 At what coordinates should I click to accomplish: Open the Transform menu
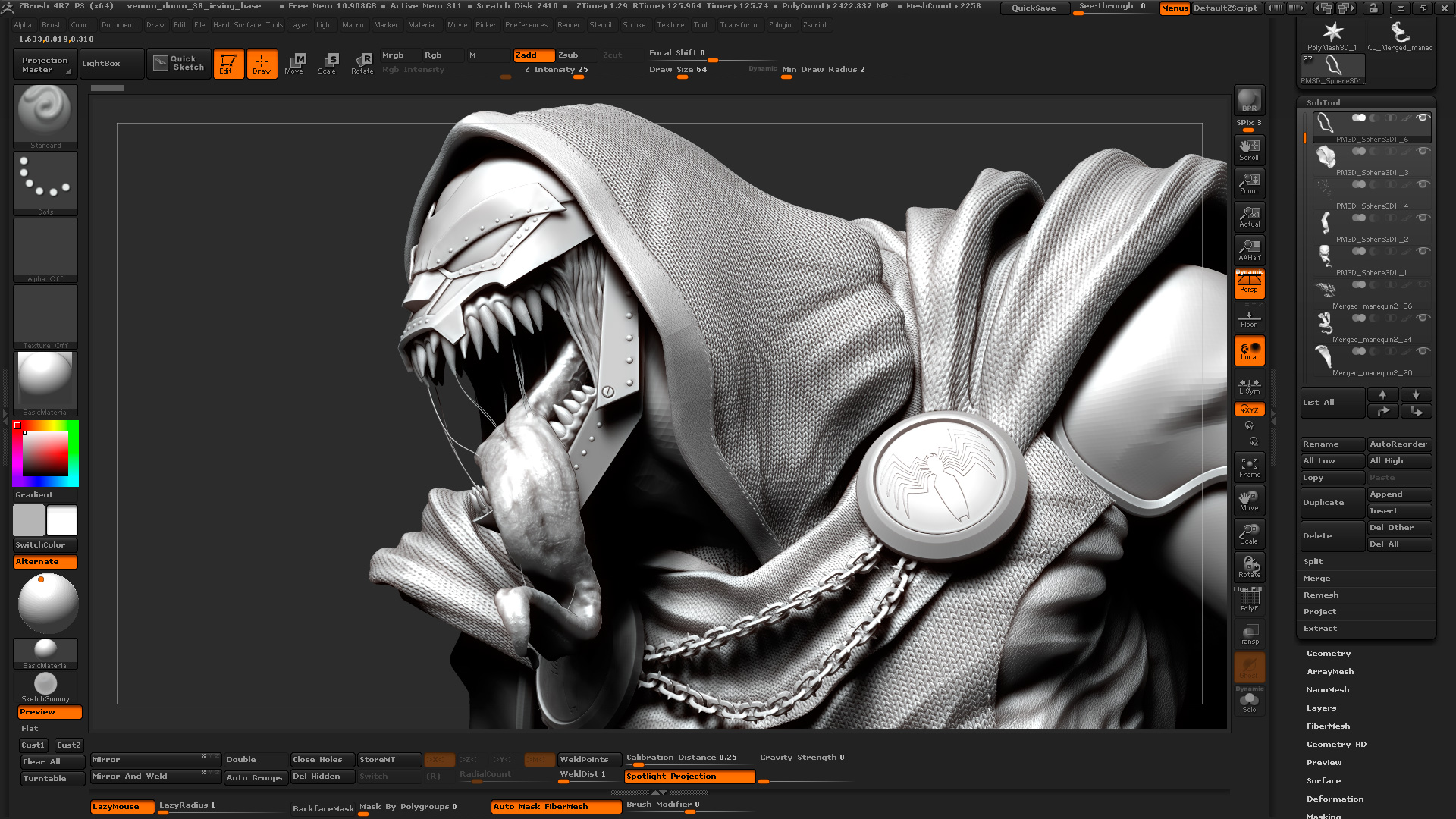coord(739,25)
